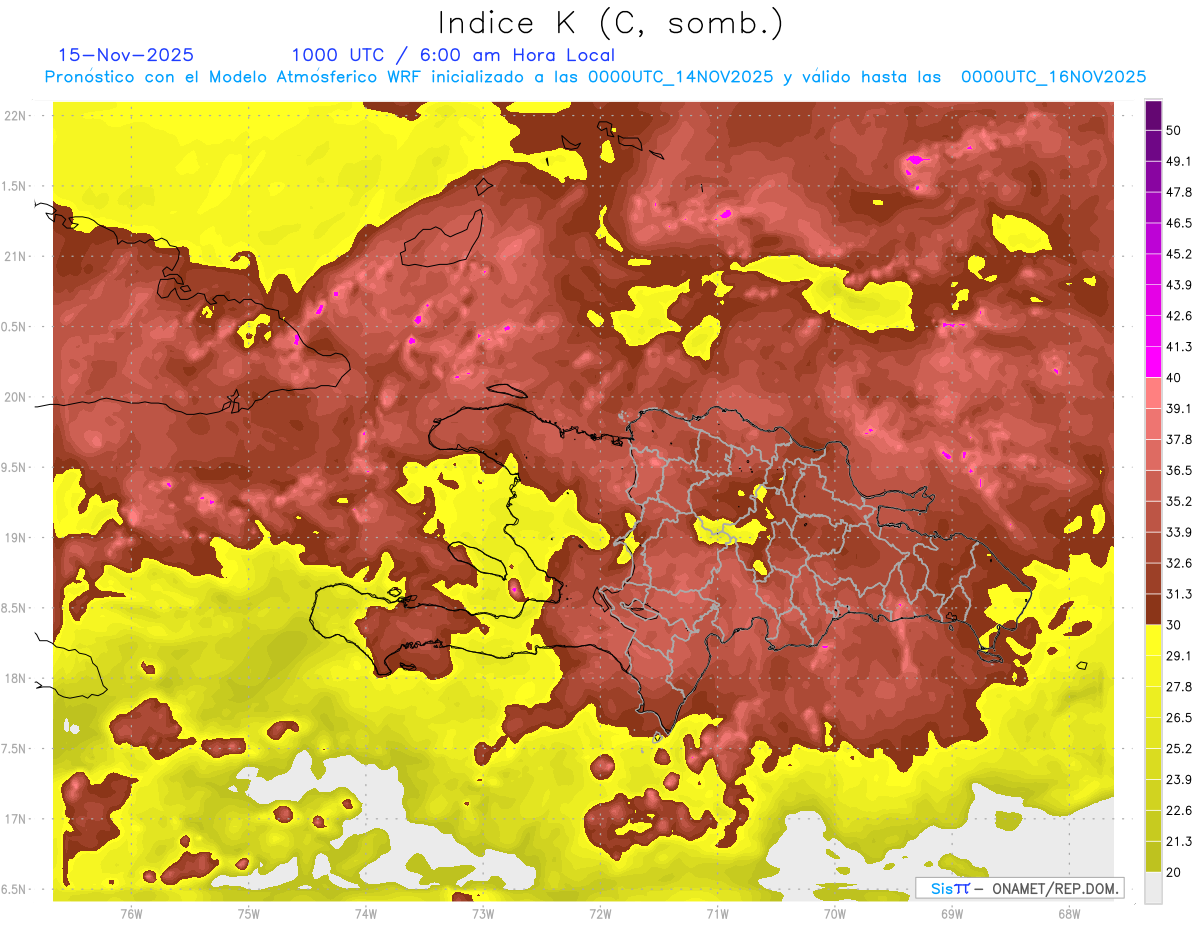Click the colorbar label "20"
Image resolution: width=1200 pixels, height=927 pixels.
tap(1174, 872)
